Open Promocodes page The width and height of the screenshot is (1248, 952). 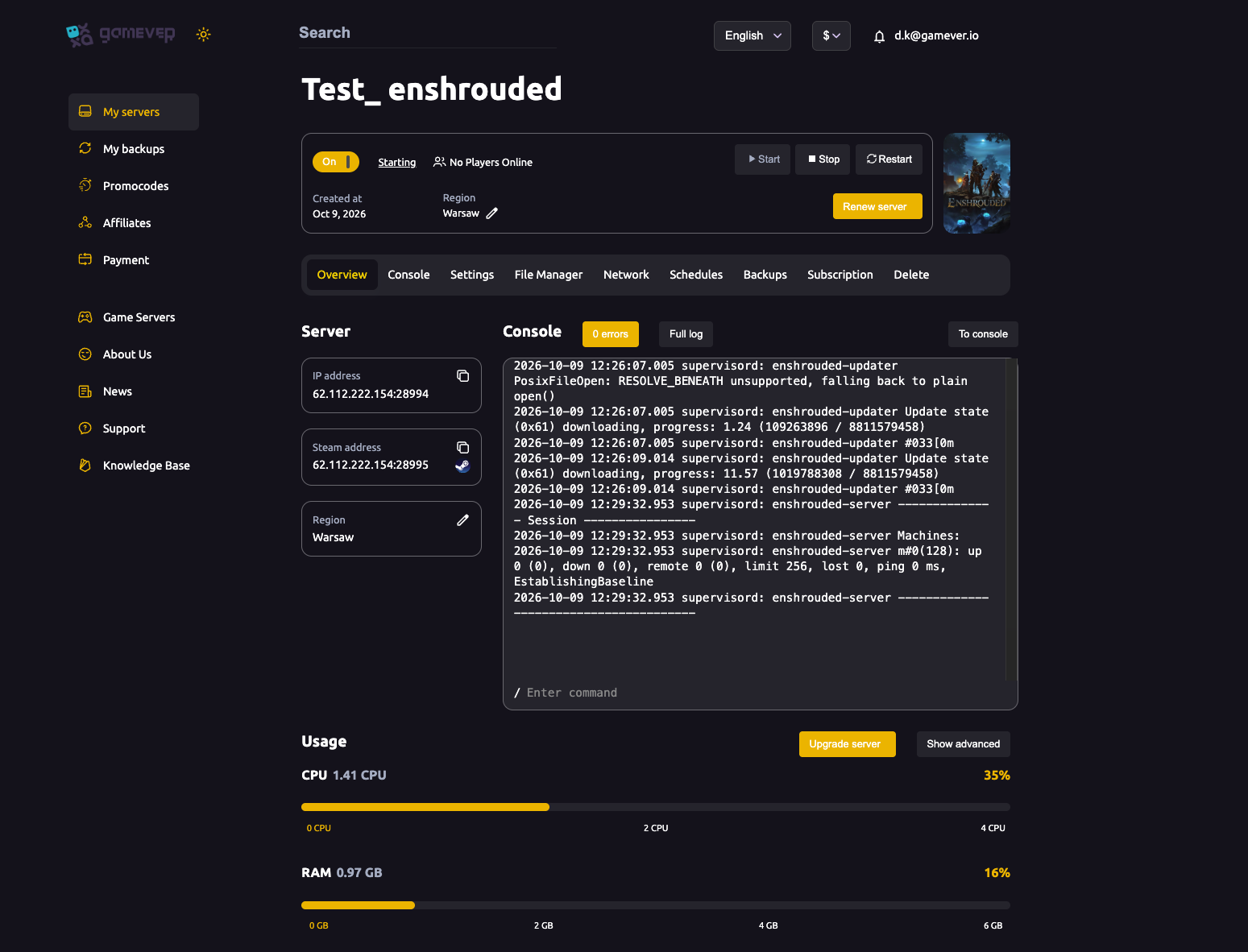tap(134, 186)
